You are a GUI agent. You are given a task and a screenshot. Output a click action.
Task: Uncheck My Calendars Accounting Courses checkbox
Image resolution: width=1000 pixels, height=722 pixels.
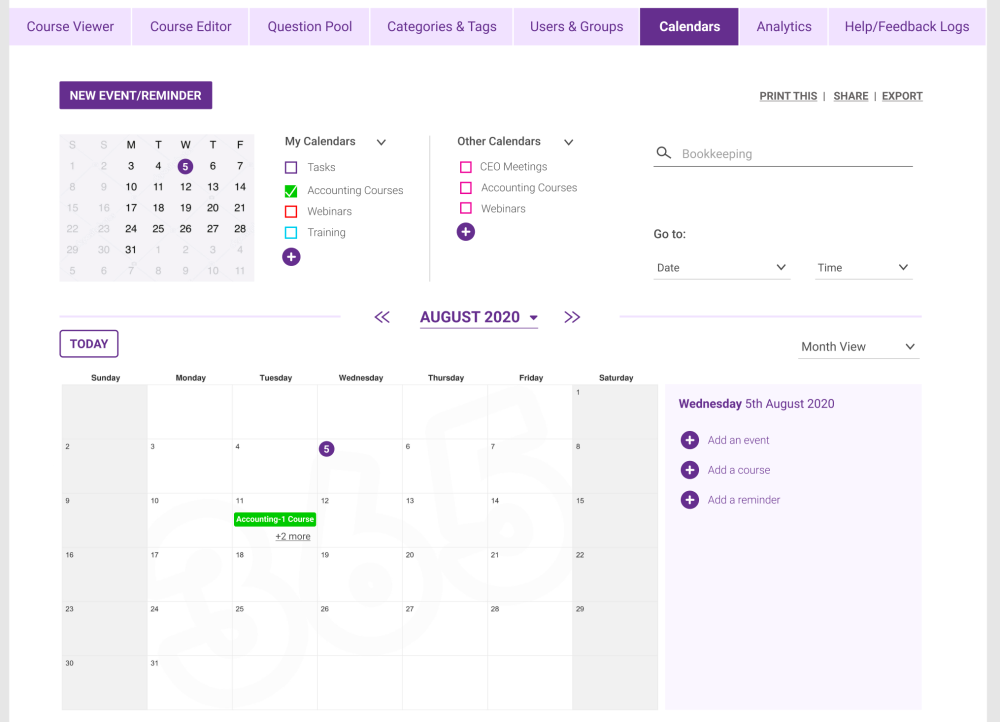point(291,191)
